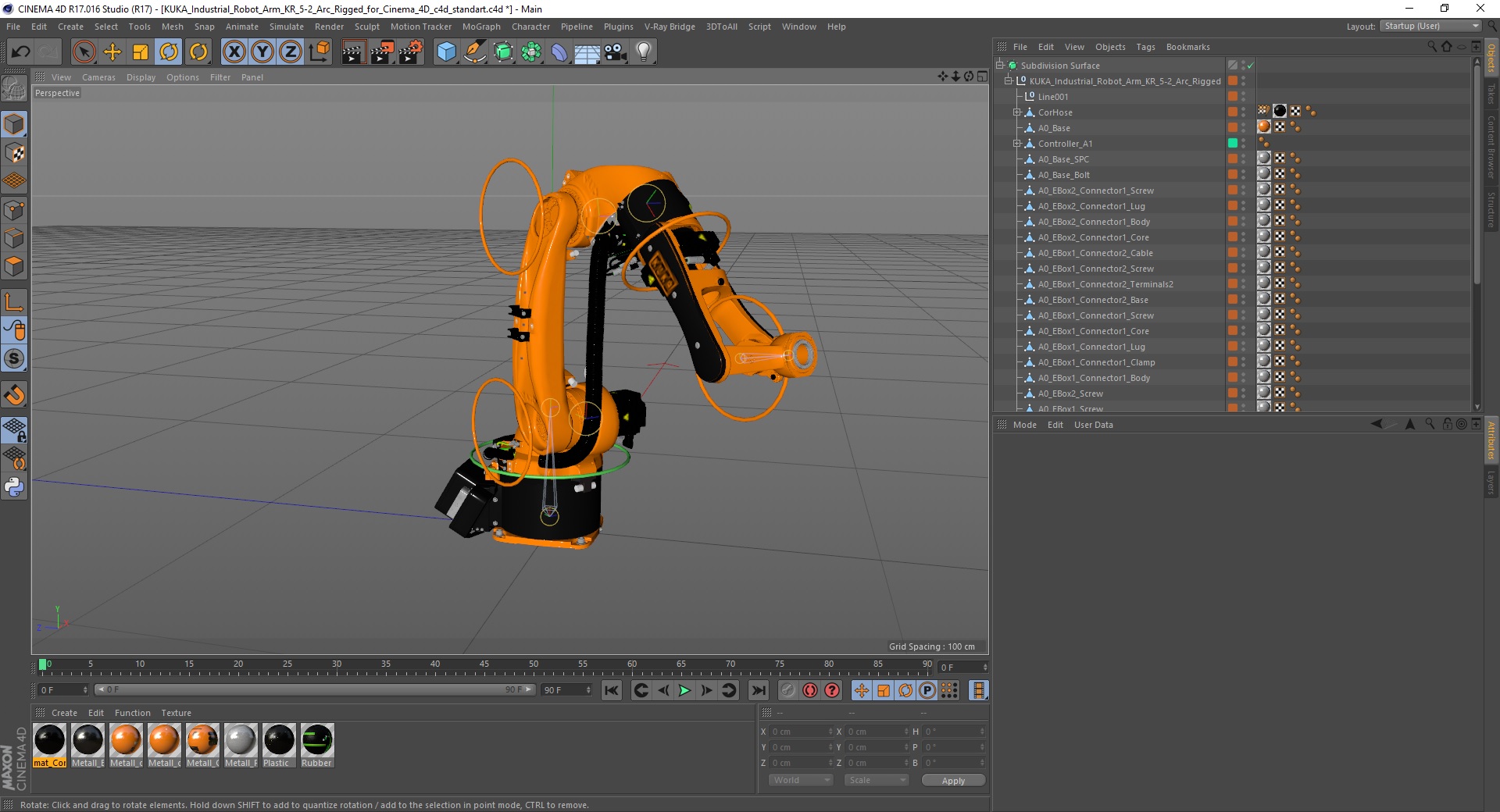Go to start of animation
The height and width of the screenshot is (812, 1500).
pyautogui.click(x=612, y=690)
